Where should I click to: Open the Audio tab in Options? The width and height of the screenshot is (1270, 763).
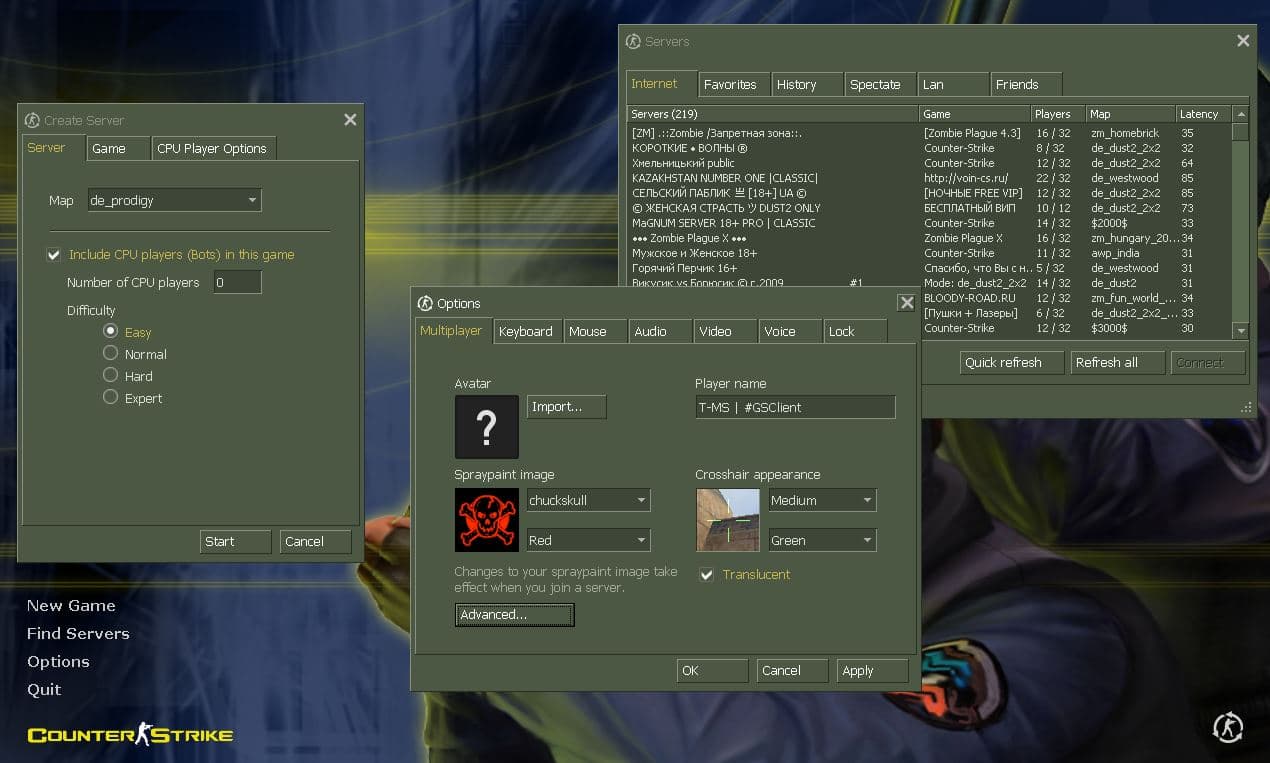tap(660, 331)
